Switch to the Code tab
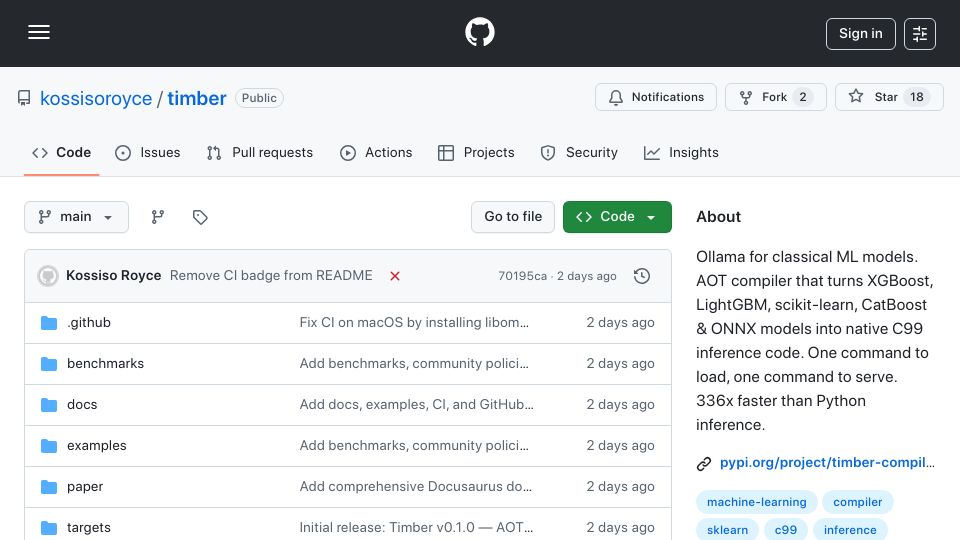This screenshot has width=960, height=540. point(61,152)
